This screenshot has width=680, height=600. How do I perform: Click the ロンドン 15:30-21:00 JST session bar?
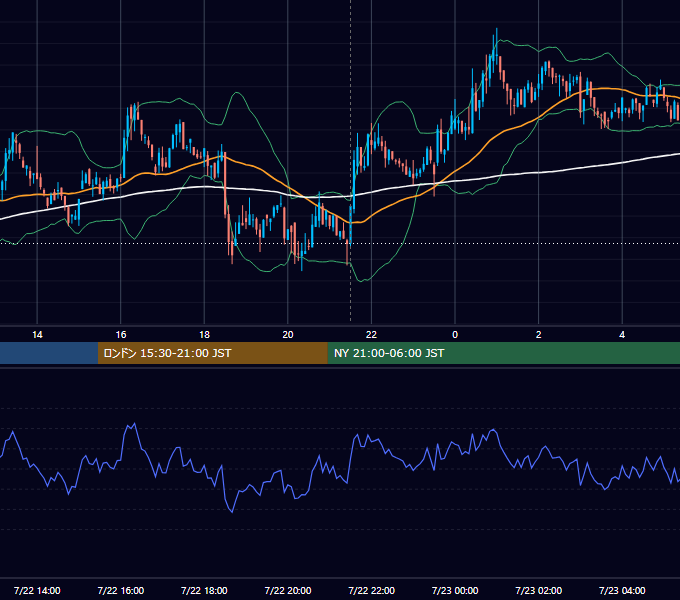point(212,353)
